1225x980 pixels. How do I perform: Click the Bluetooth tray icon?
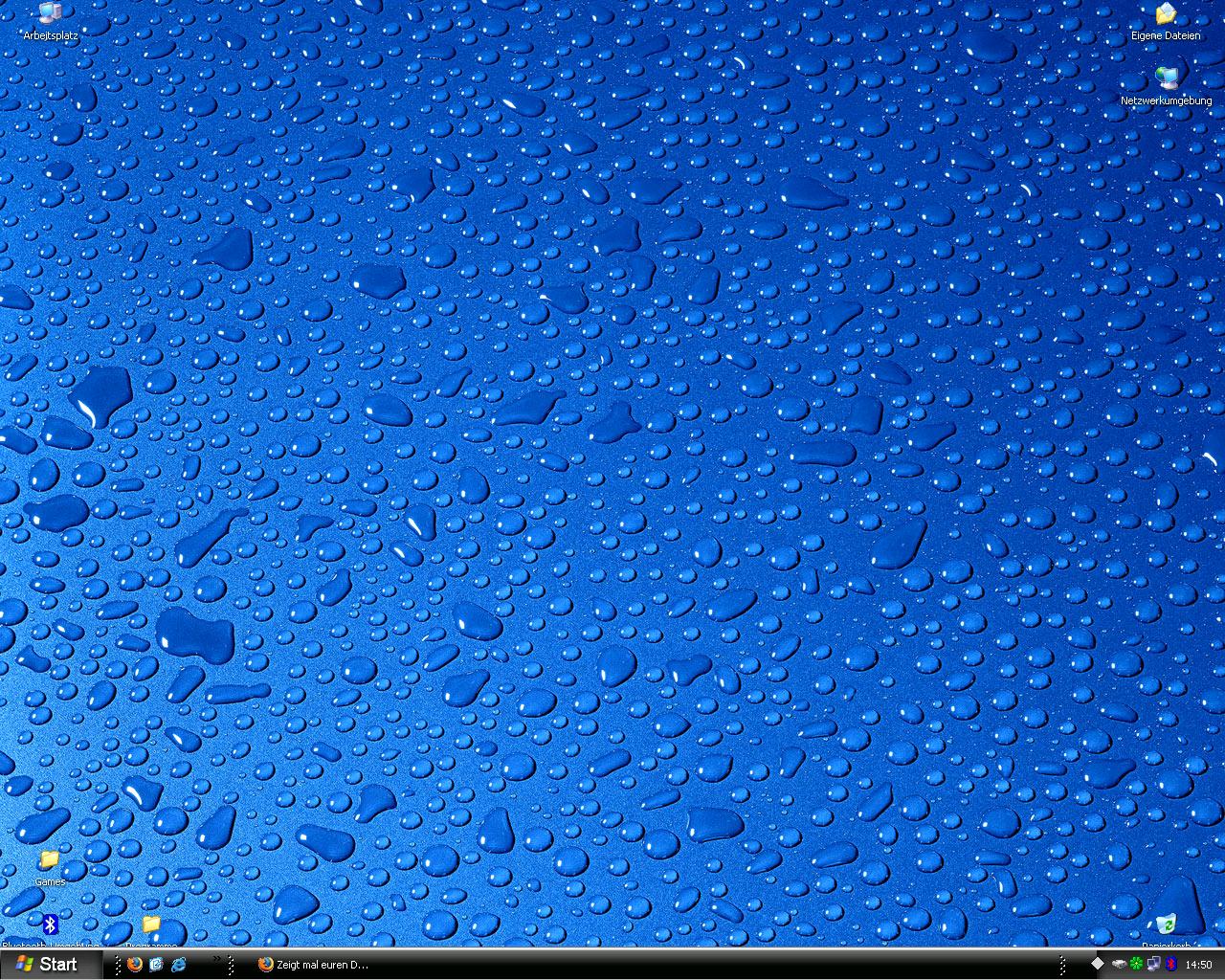1169,965
